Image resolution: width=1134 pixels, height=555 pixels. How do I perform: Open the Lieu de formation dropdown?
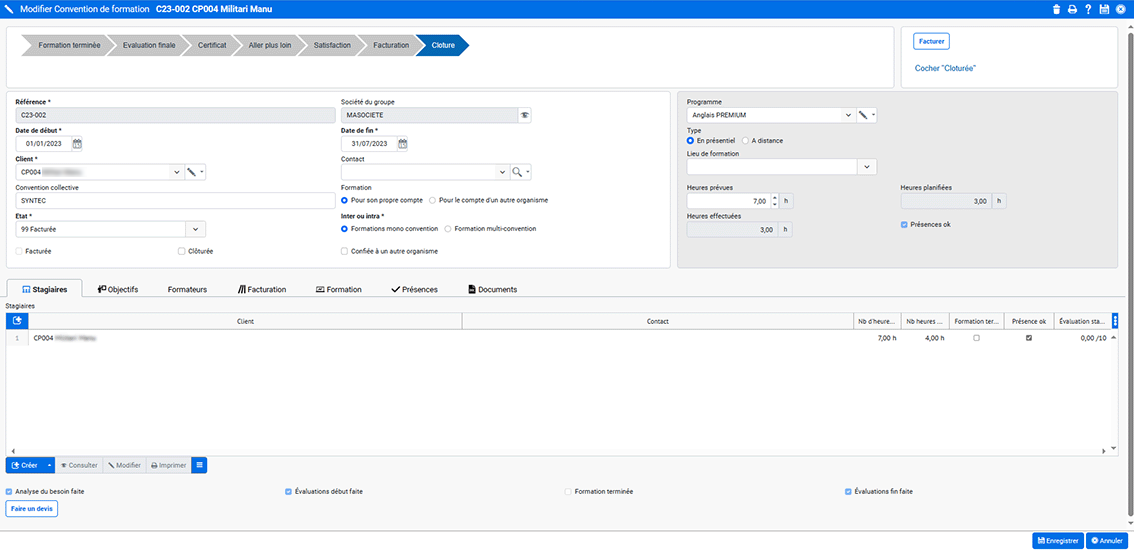click(x=867, y=166)
